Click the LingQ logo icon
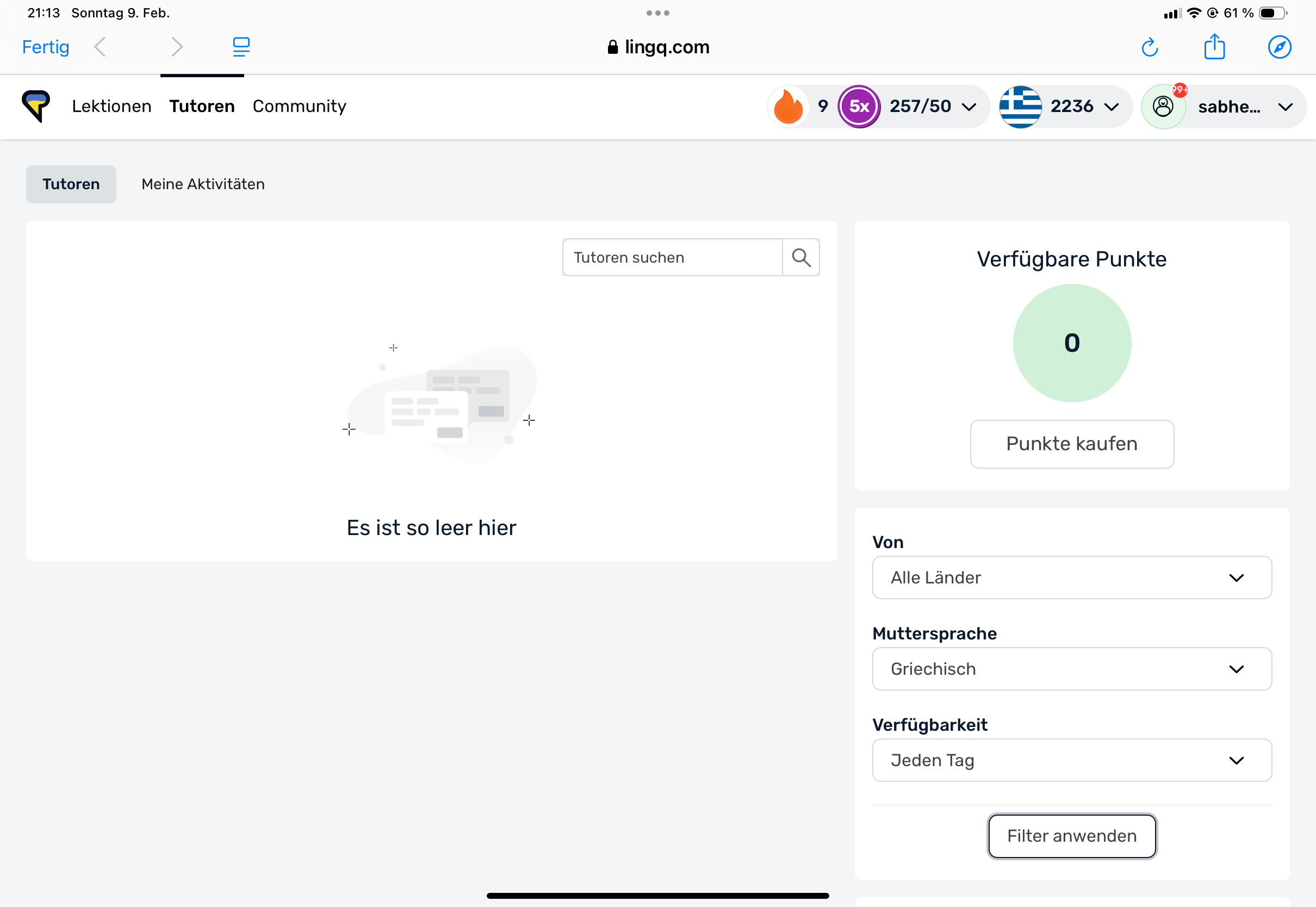This screenshot has height=907, width=1316. [x=36, y=105]
